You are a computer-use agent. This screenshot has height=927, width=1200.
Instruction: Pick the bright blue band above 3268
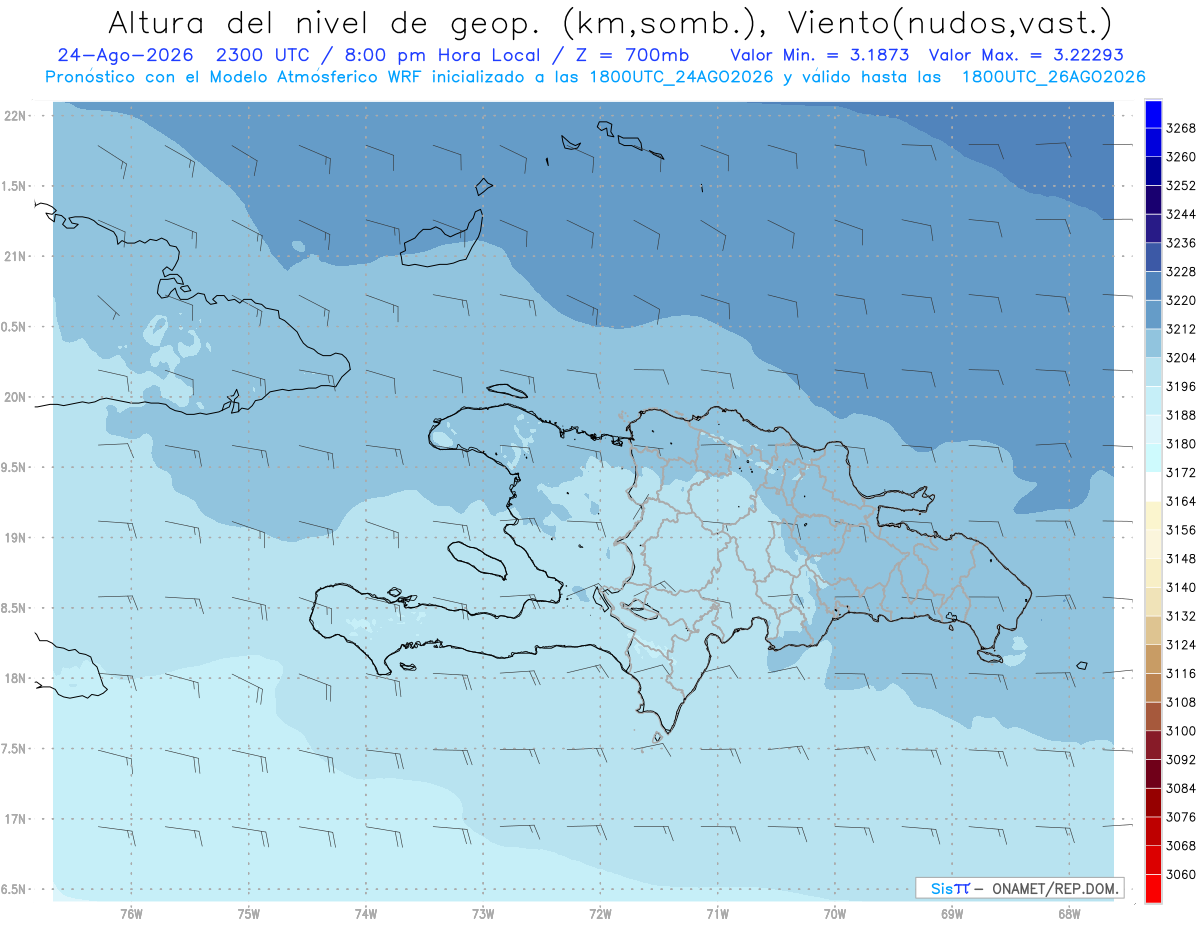[x=1153, y=114]
